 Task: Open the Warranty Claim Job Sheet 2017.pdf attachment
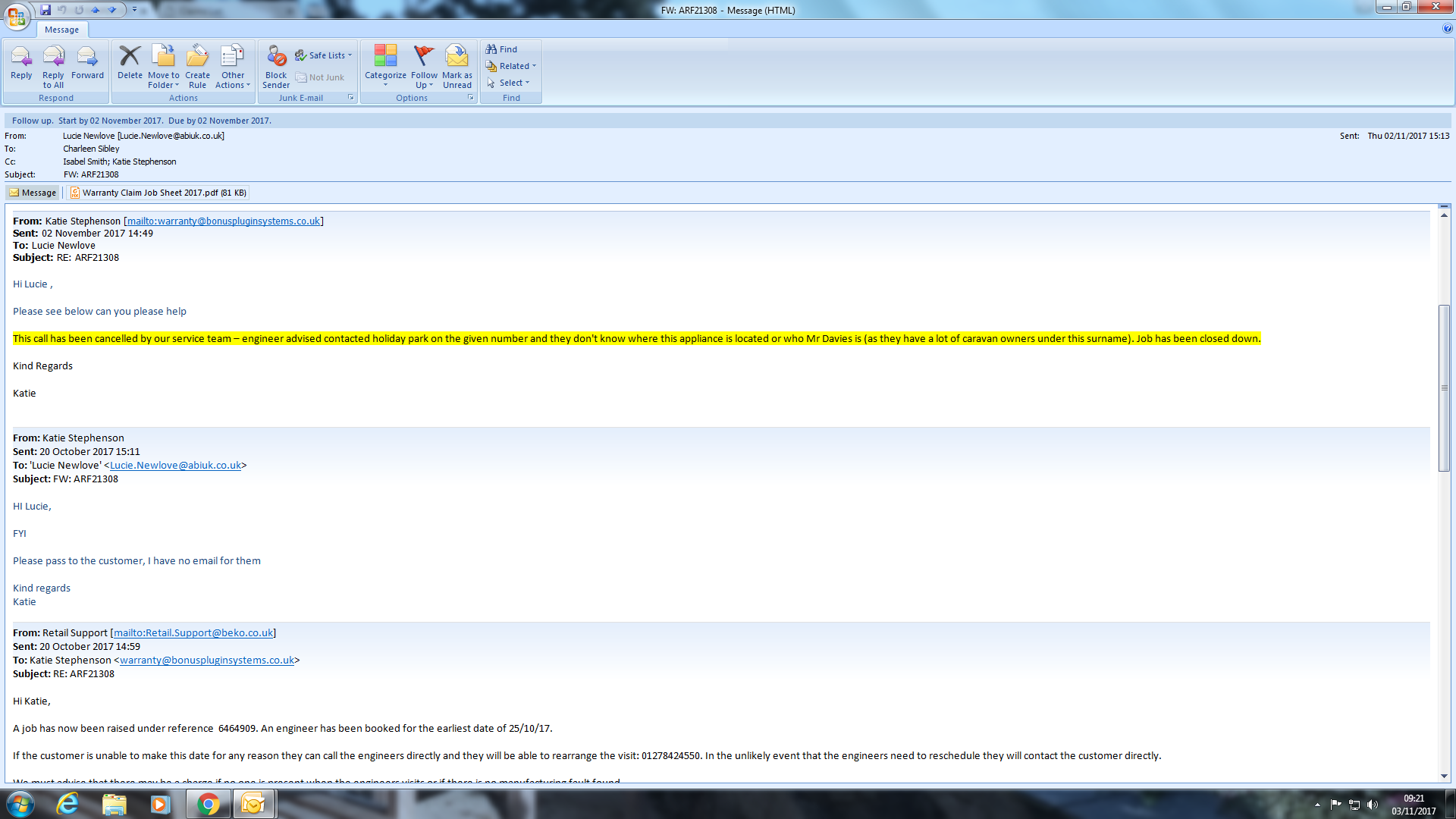tap(158, 193)
